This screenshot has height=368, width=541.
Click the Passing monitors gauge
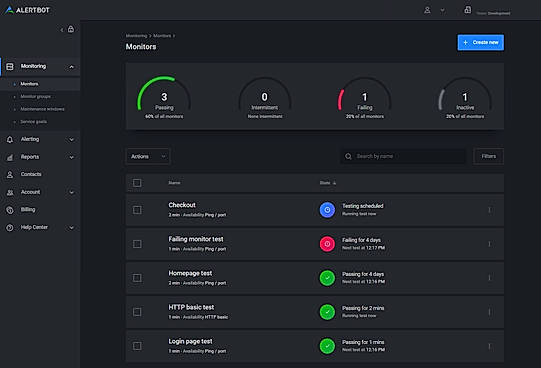(164, 98)
